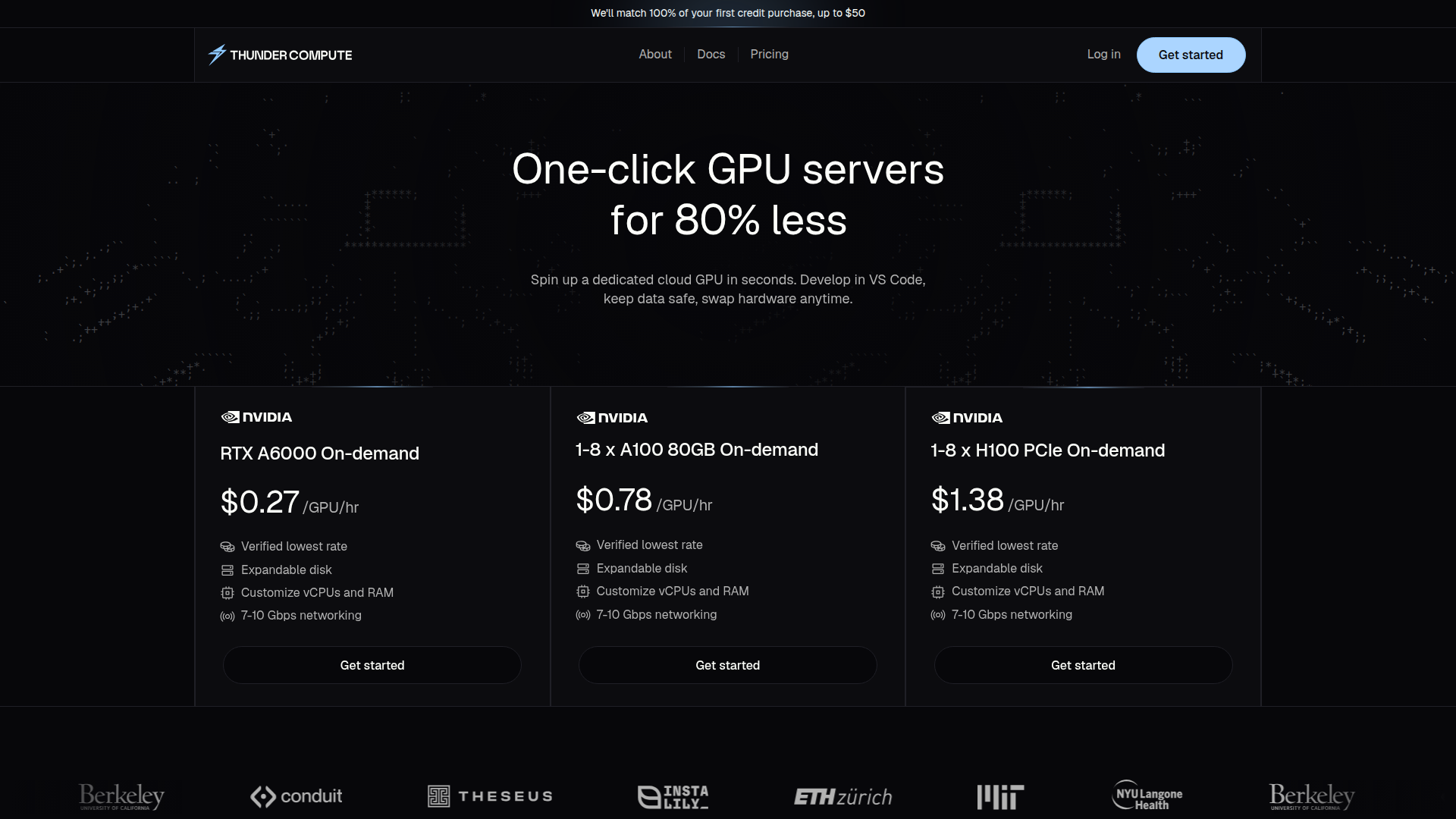Image resolution: width=1456 pixels, height=819 pixels.
Task: Click the NVIDIA logo on the RTX A6000 card
Action: click(x=256, y=417)
